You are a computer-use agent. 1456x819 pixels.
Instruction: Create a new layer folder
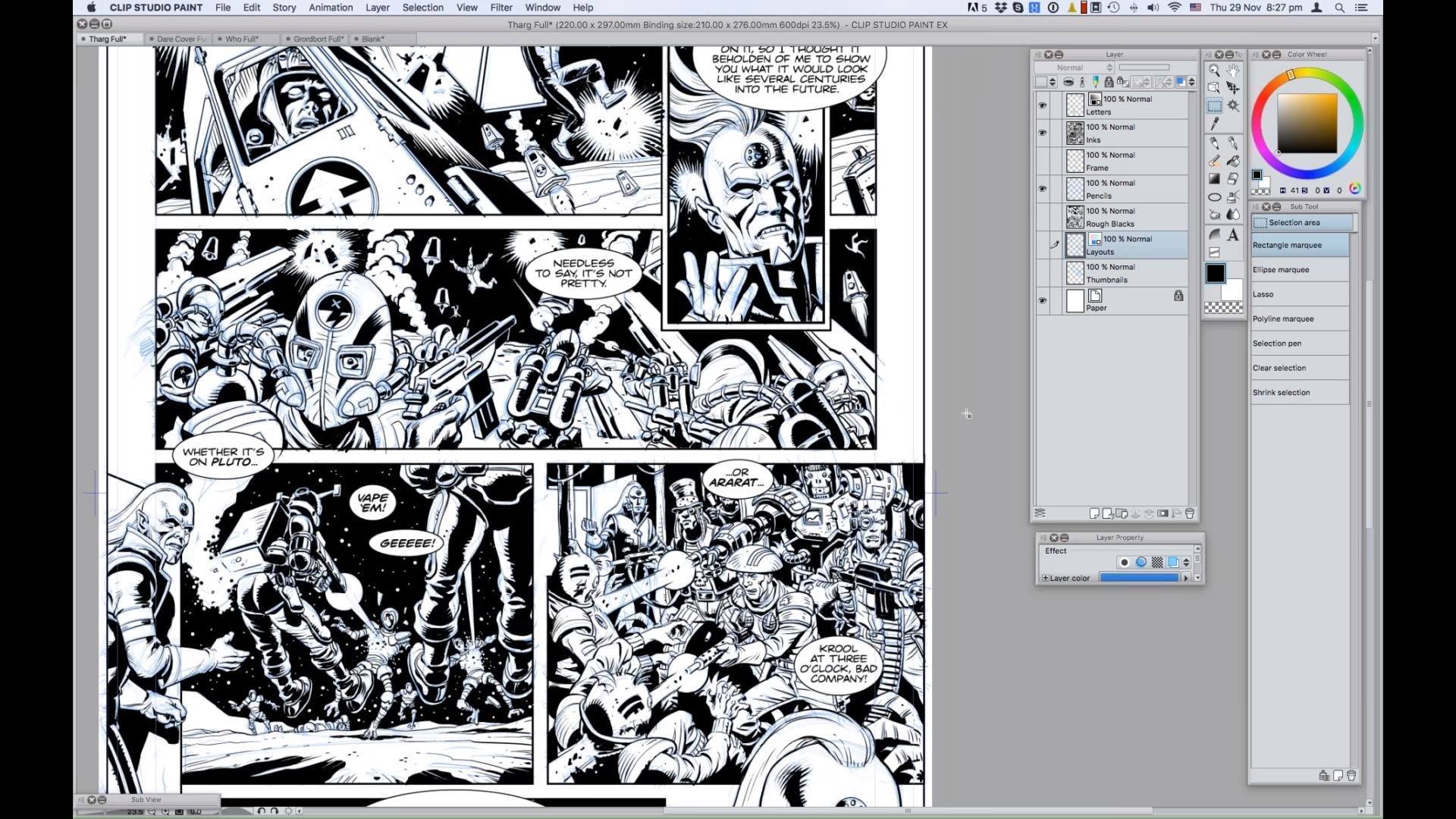1122,513
